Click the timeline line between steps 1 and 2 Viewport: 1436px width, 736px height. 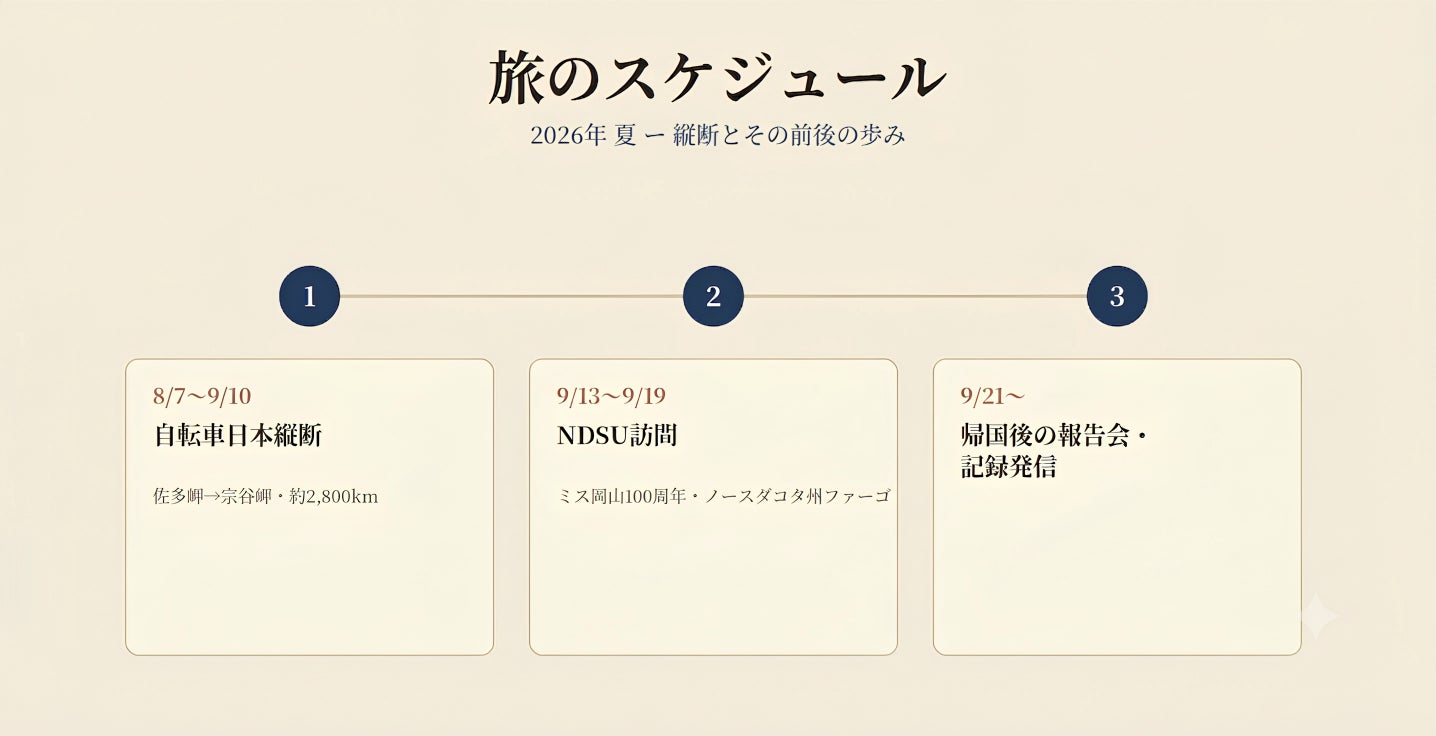click(511, 296)
